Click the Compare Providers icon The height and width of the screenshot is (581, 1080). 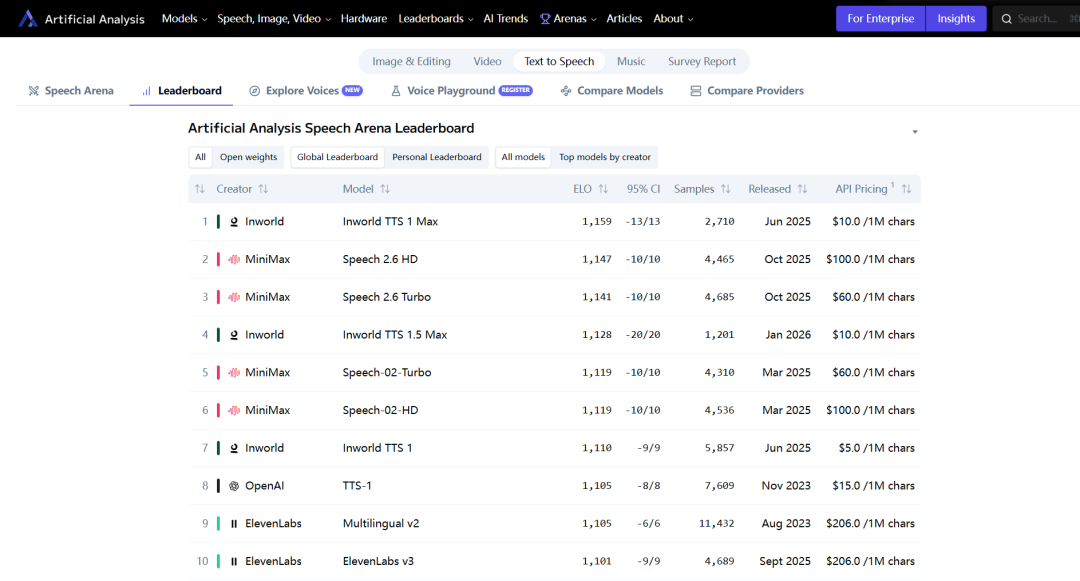[x=696, y=91]
